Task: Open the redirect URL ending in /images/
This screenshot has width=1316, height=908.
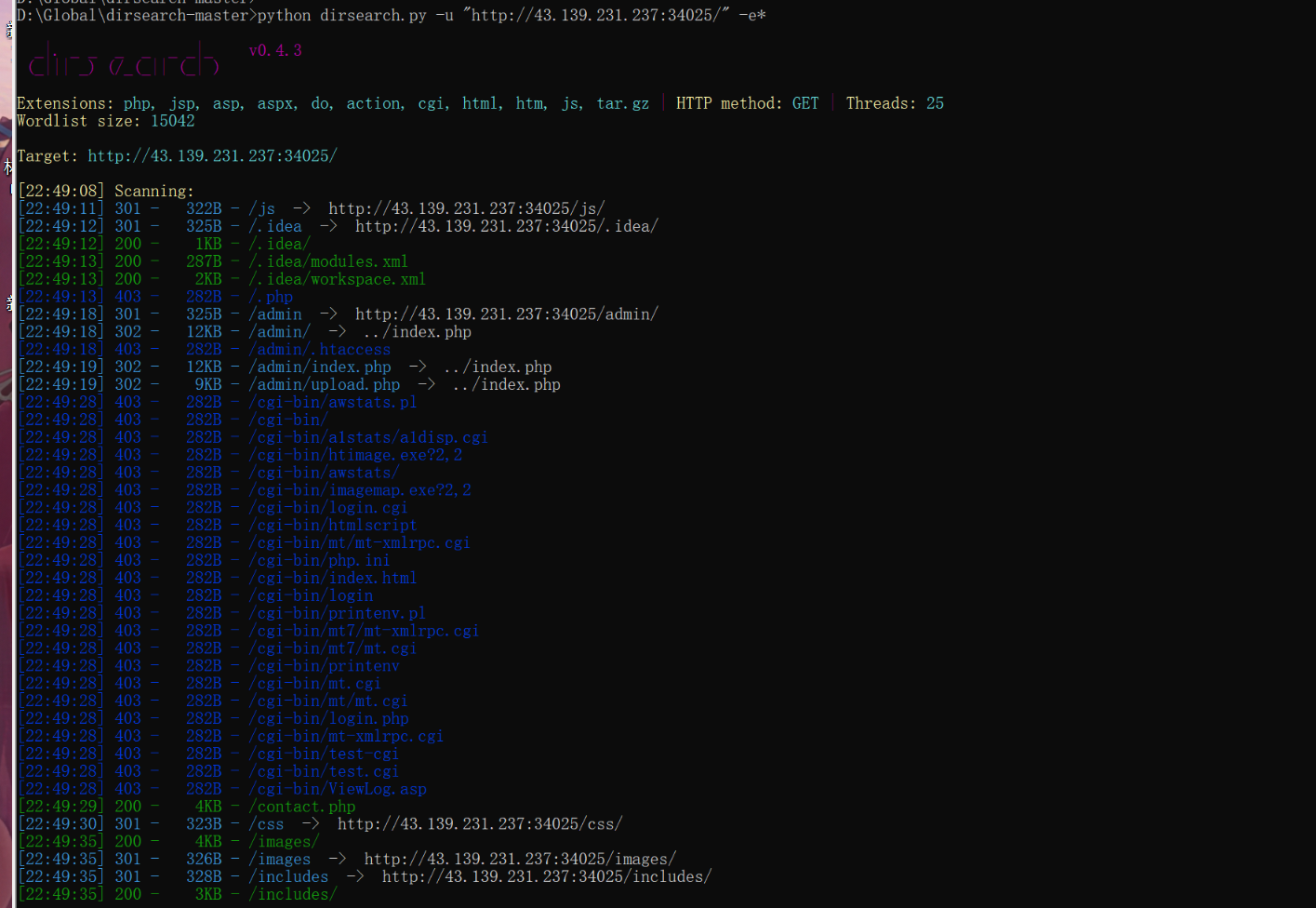Action: click(x=520, y=860)
